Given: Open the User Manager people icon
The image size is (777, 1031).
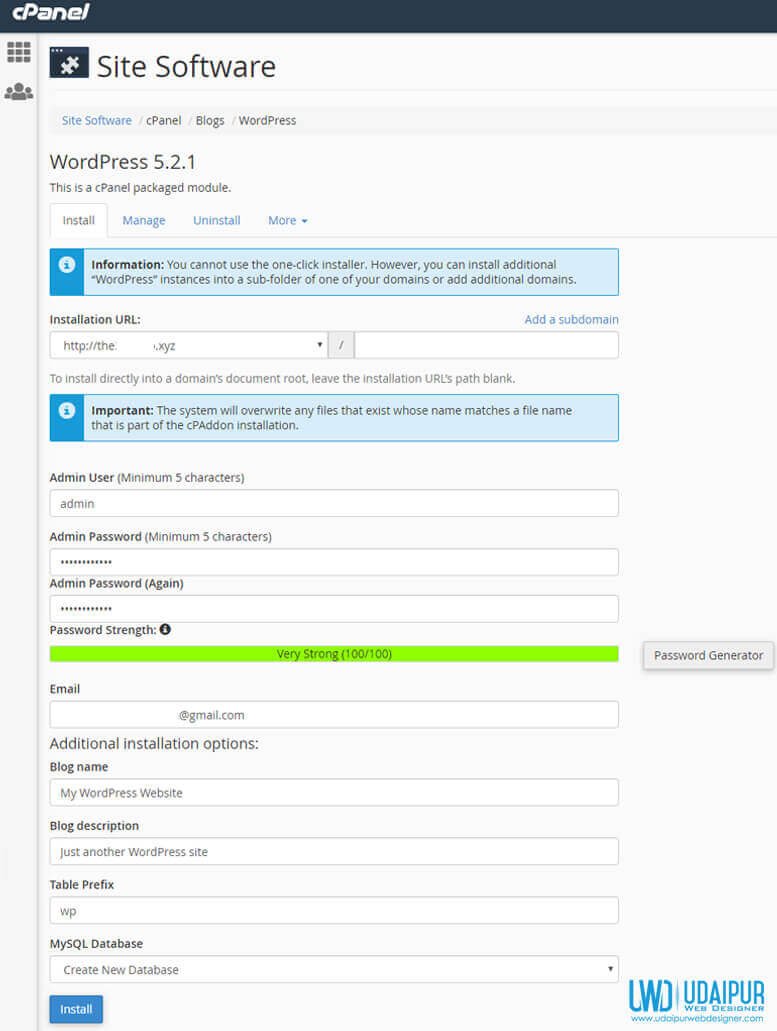Looking at the screenshot, I should 18,91.
